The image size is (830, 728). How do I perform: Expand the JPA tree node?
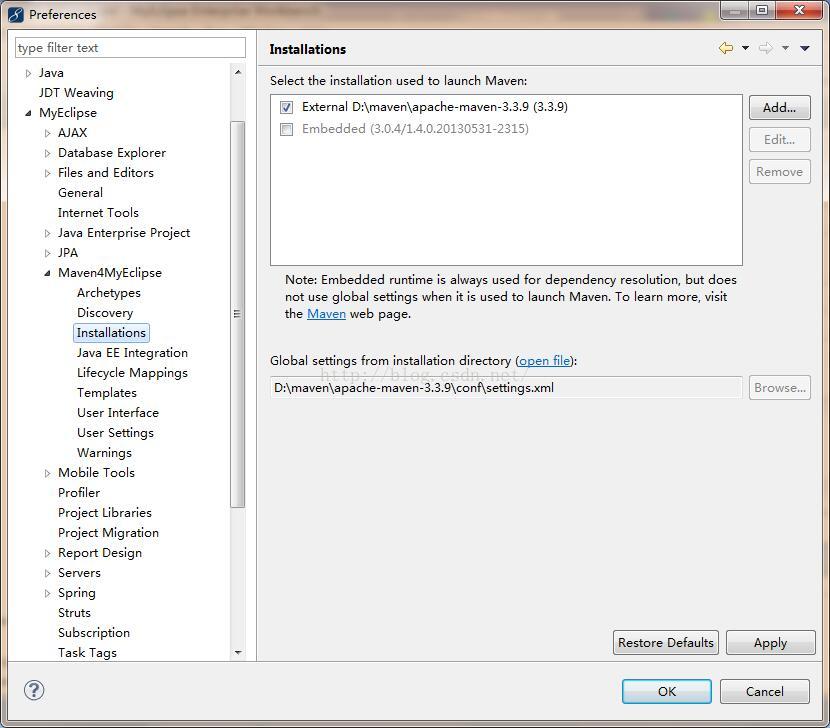click(x=48, y=254)
